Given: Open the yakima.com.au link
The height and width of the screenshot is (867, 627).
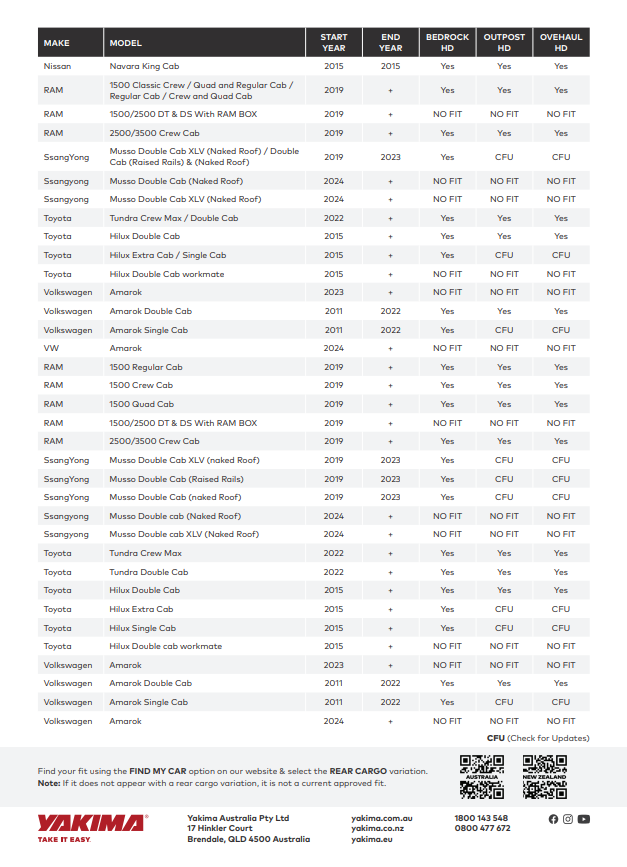Looking at the screenshot, I should 382,818.
